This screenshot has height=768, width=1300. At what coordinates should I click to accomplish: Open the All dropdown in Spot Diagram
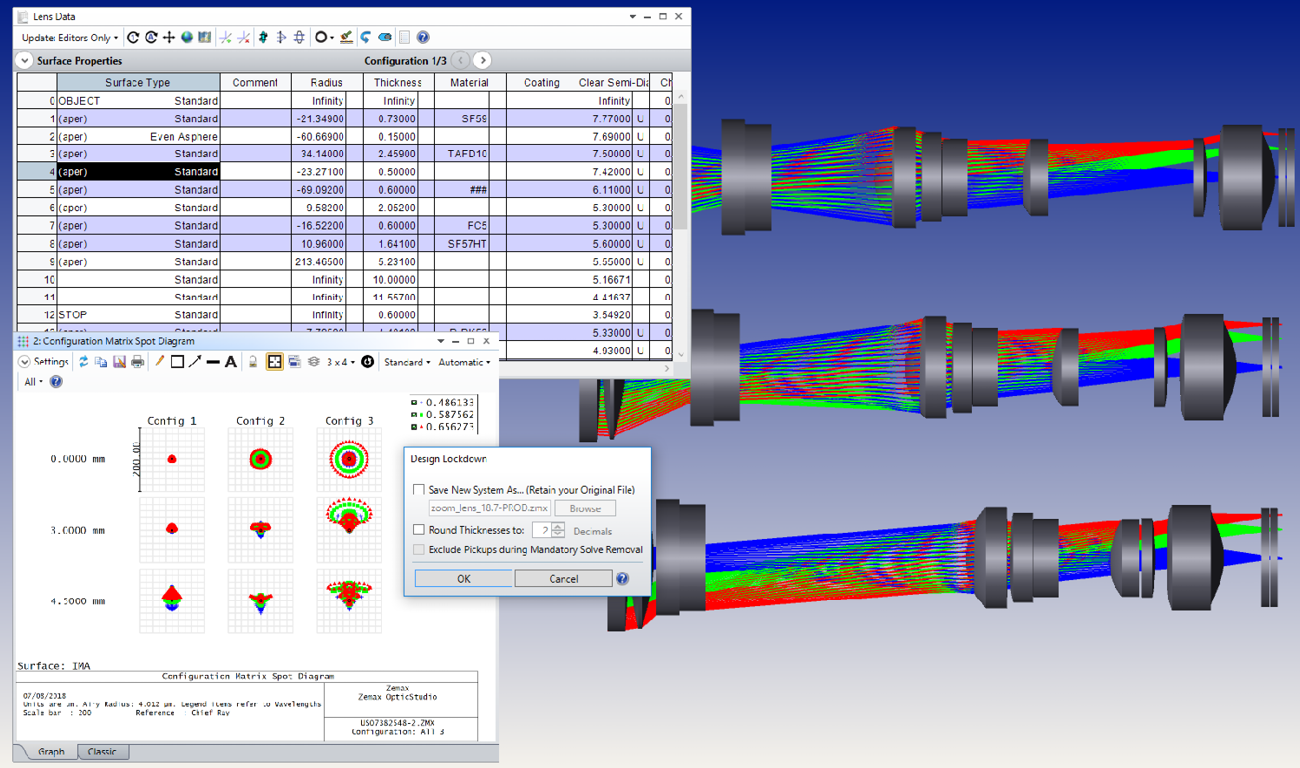[34, 381]
